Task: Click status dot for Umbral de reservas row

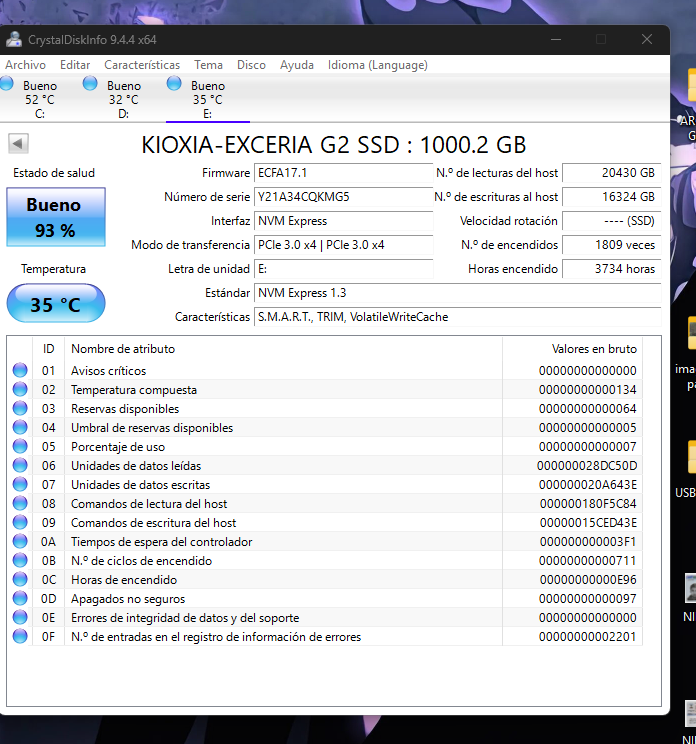Action: pos(20,427)
